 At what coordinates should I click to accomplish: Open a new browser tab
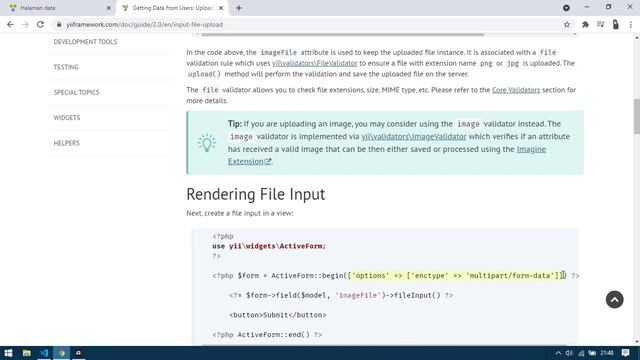click(239, 8)
